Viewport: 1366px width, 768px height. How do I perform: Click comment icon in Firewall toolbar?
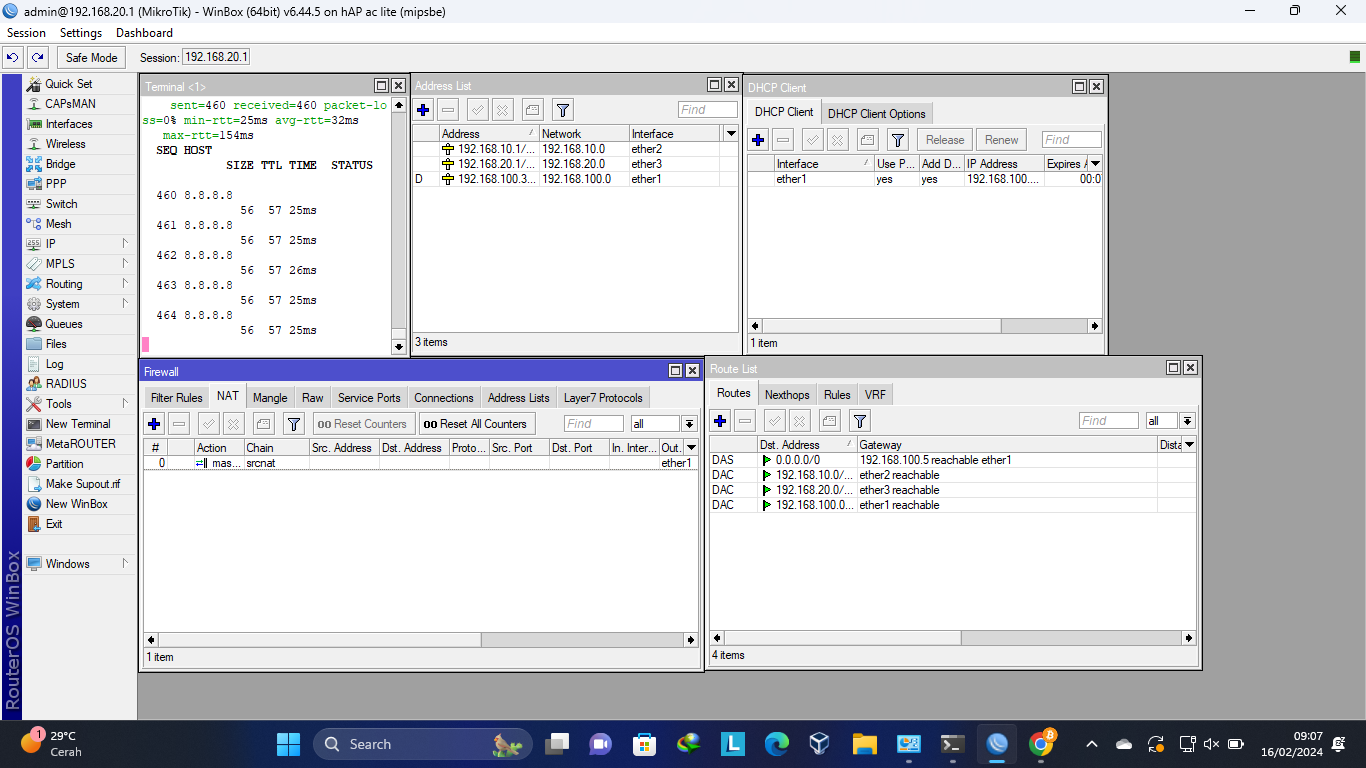tap(263, 424)
